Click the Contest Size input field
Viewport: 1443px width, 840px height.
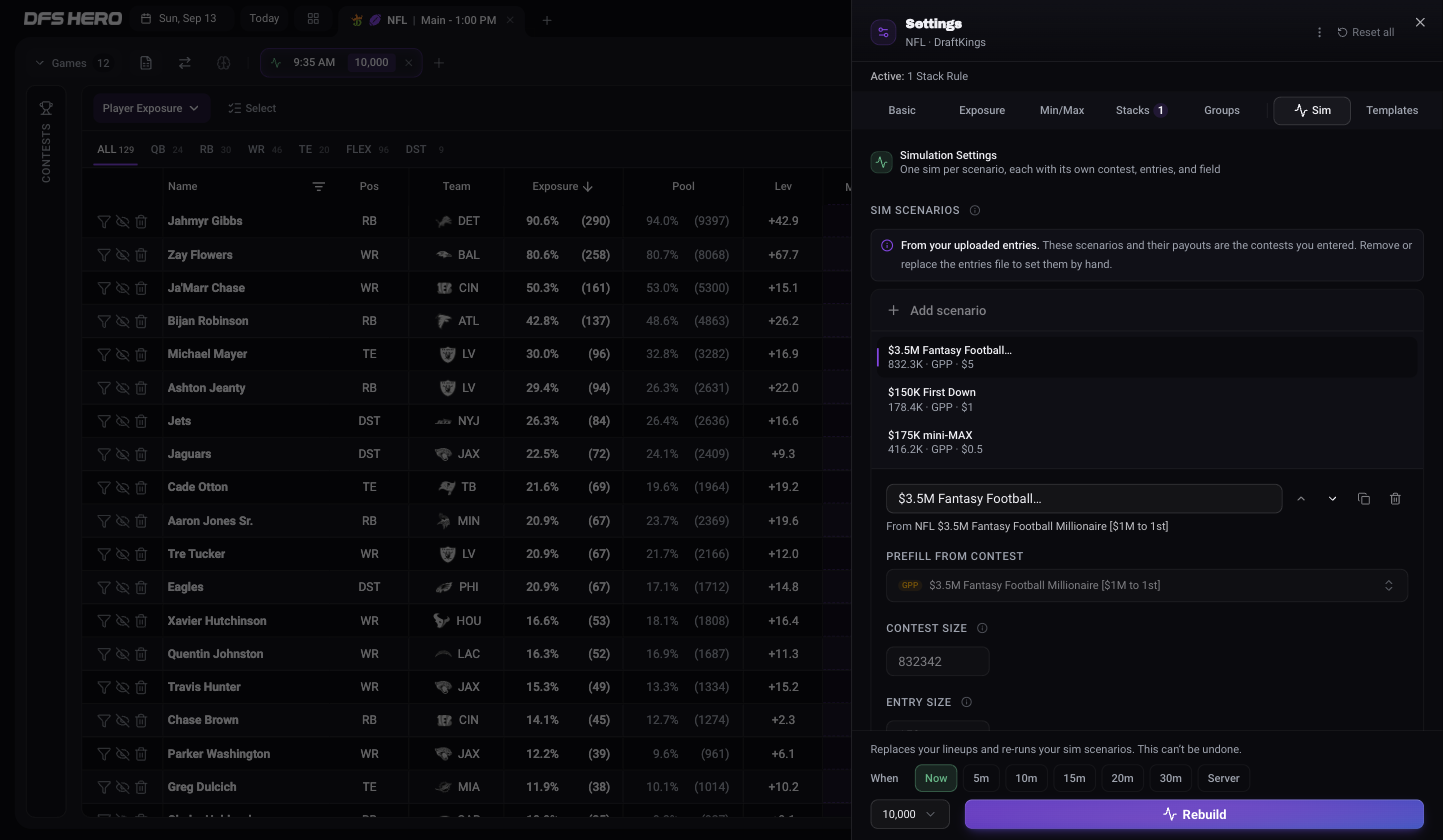[937, 661]
